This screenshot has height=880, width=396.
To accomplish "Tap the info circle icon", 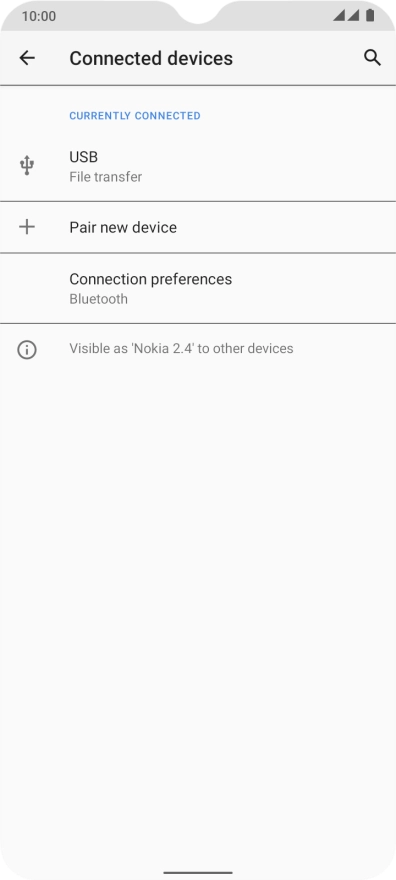I will tap(26, 350).
